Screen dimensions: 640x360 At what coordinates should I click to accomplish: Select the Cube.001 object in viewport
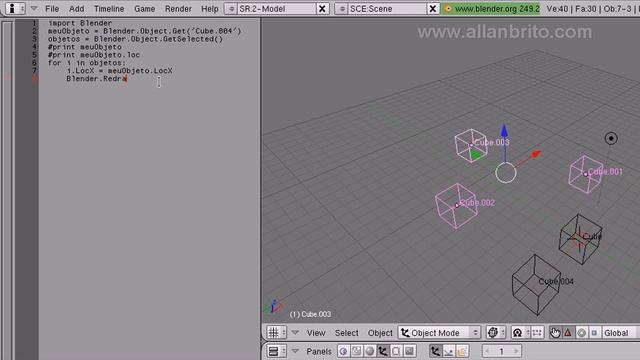[585, 174]
